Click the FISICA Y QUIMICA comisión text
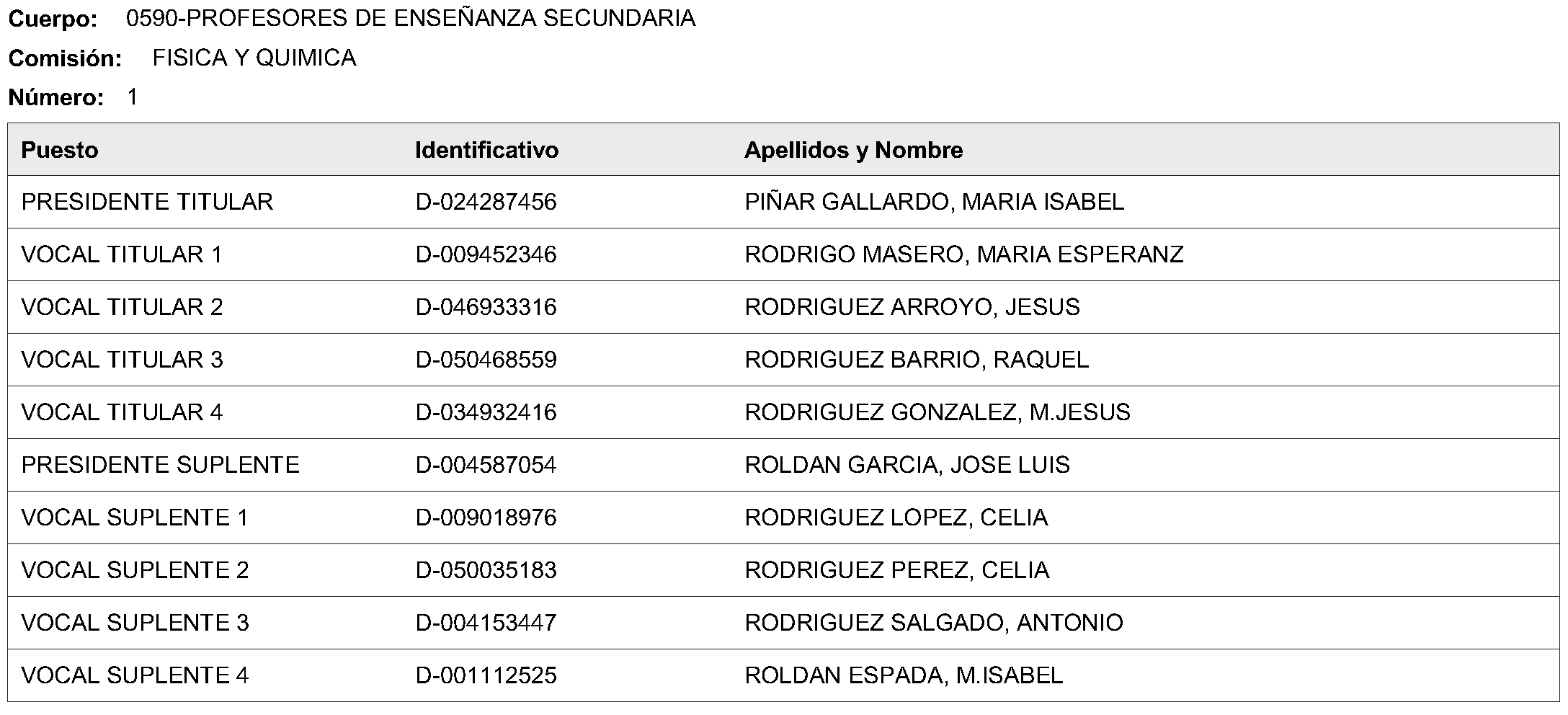1568x715 pixels. click(254, 58)
